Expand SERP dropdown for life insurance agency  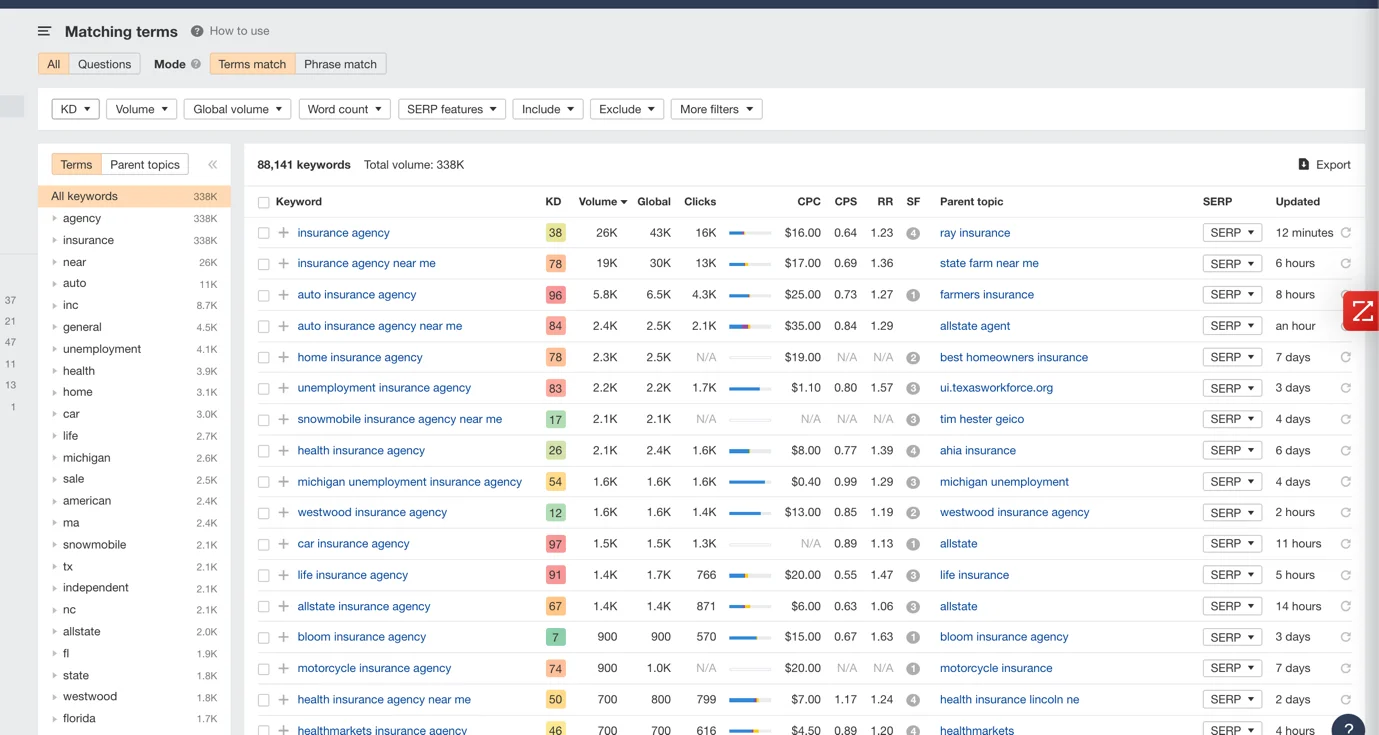tap(1232, 575)
